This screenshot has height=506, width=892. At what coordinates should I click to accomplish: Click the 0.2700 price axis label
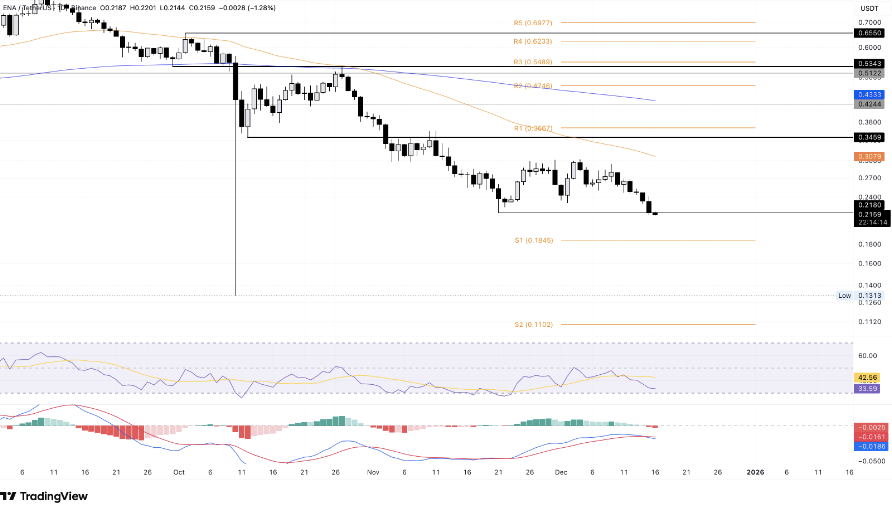[870, 178]
